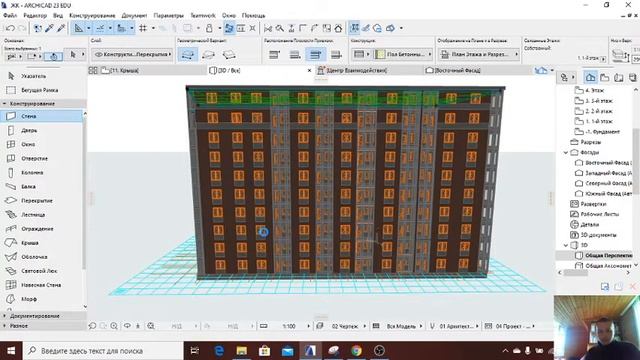Select the Перекрытие (Slab) tool
Viewport: 640px width, 360px height.
[x=42, y=200]
